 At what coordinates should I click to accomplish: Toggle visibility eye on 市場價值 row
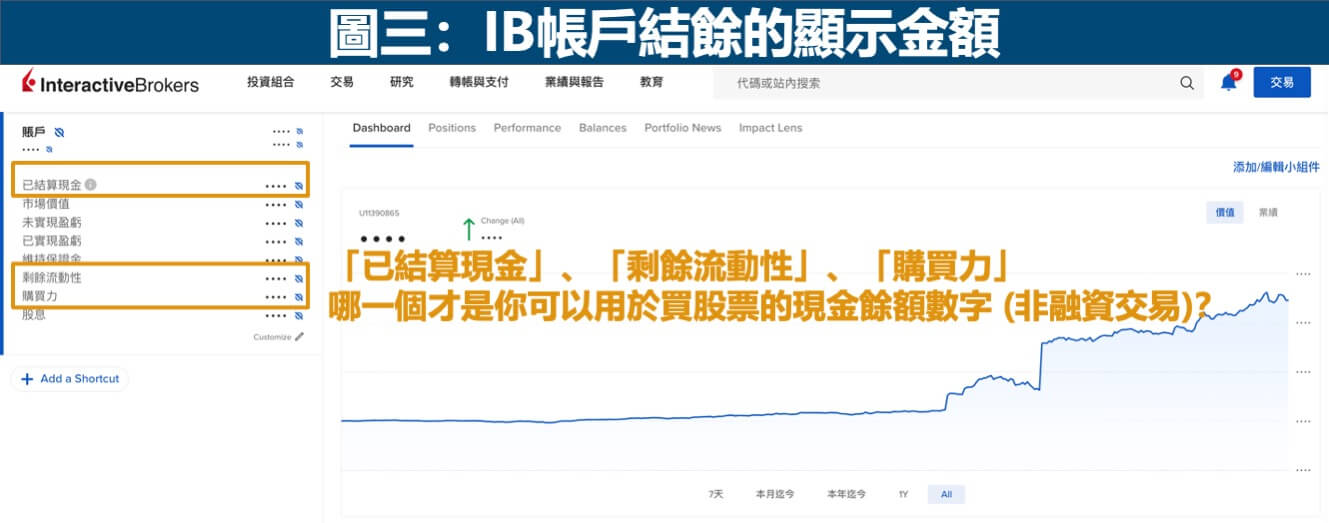click(299, 204)
